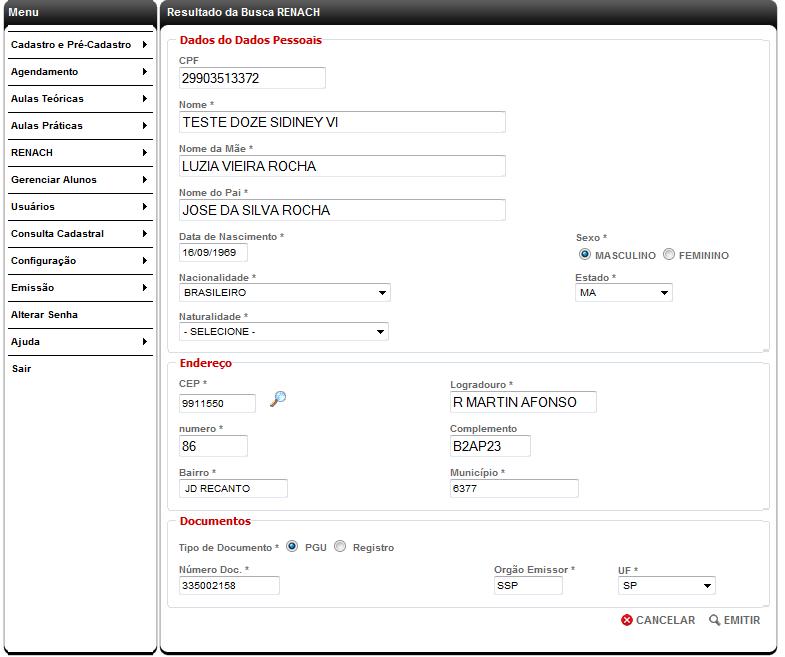Image resolution: width=785 pixels, height=657 pixels.
Task: Choose Registro as document type
Action: pyautogui.click(x=340, y=547)
